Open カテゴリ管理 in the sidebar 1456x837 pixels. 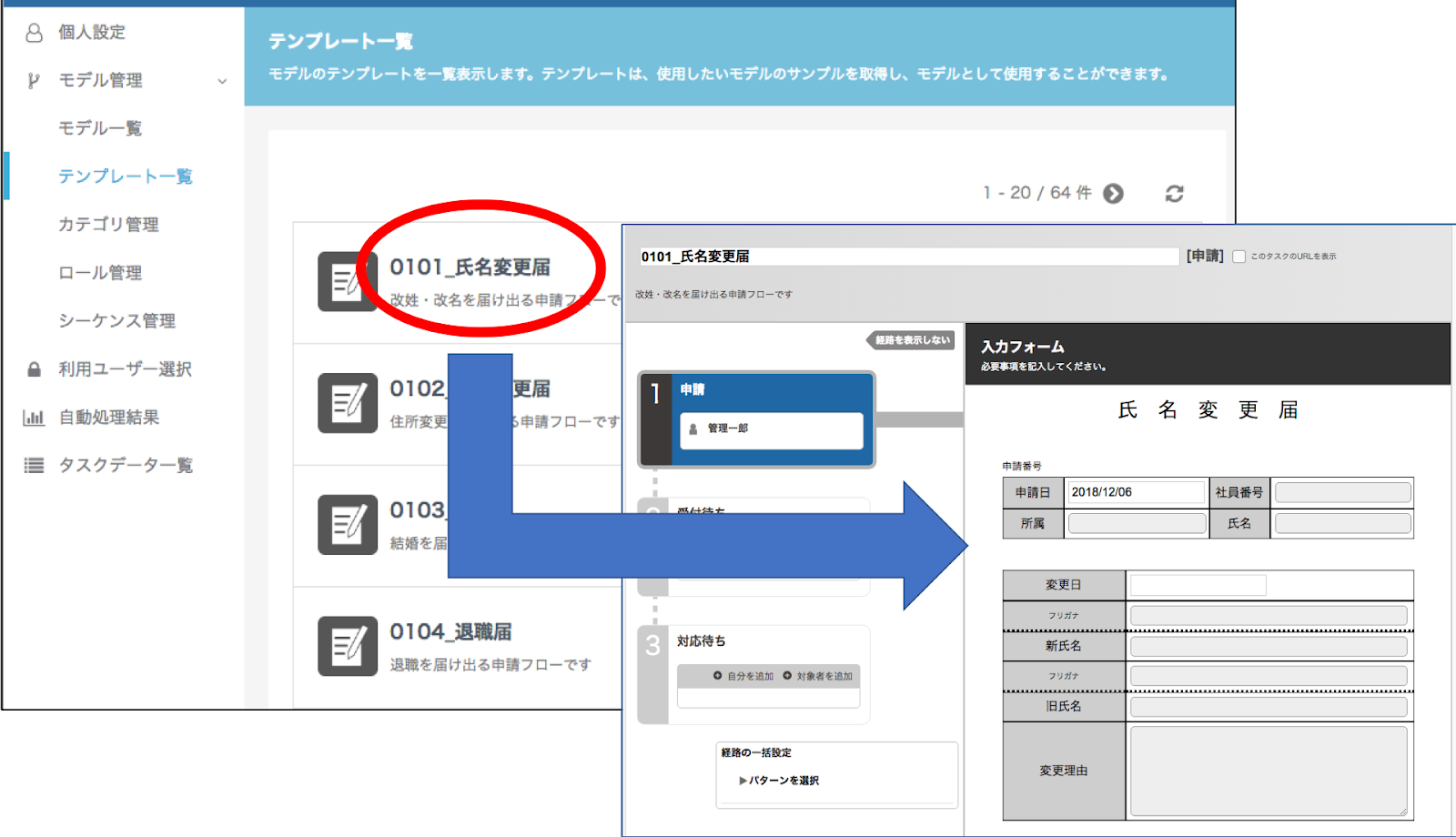click(x=108, y=225)
